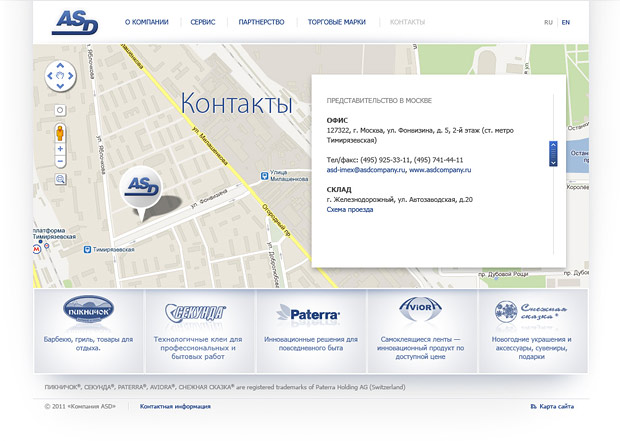Screen dimensions: 620x441
Task: Open the Пикничок brand card
Action: click(x=89, y=331)
